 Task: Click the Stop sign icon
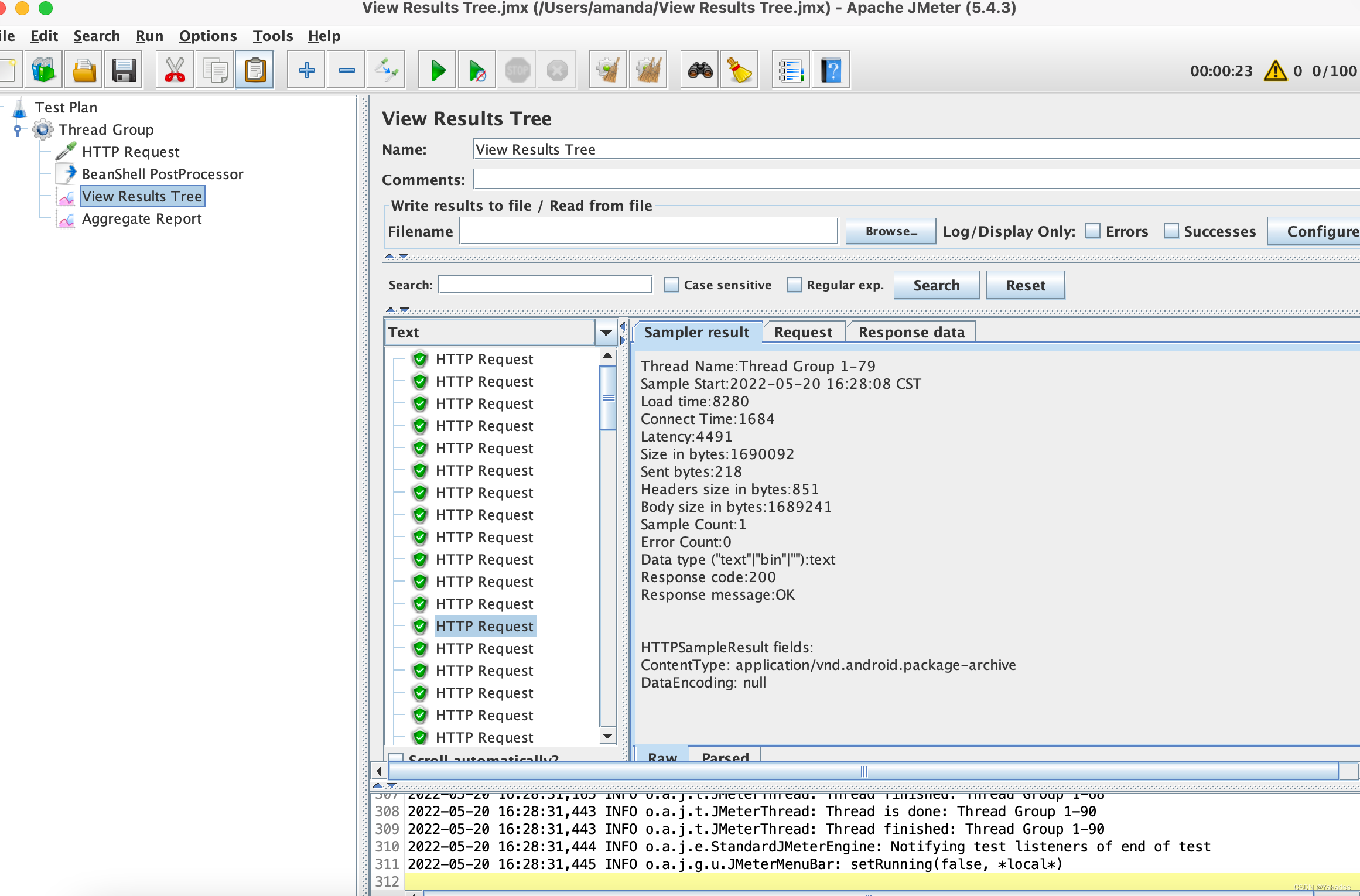(x=517, y=70)
